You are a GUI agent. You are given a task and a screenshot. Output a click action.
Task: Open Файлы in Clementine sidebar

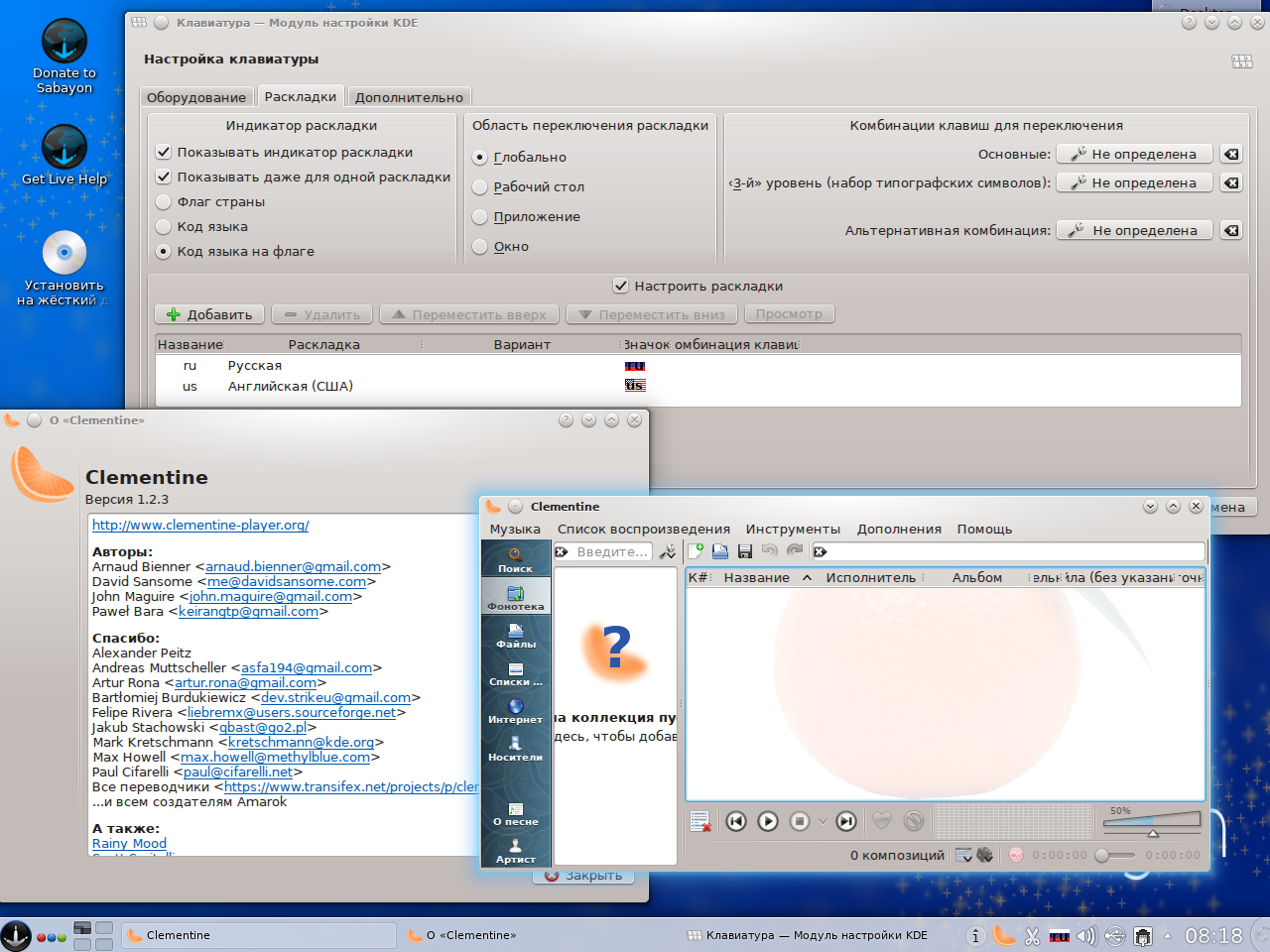click(x=515, y=636)
